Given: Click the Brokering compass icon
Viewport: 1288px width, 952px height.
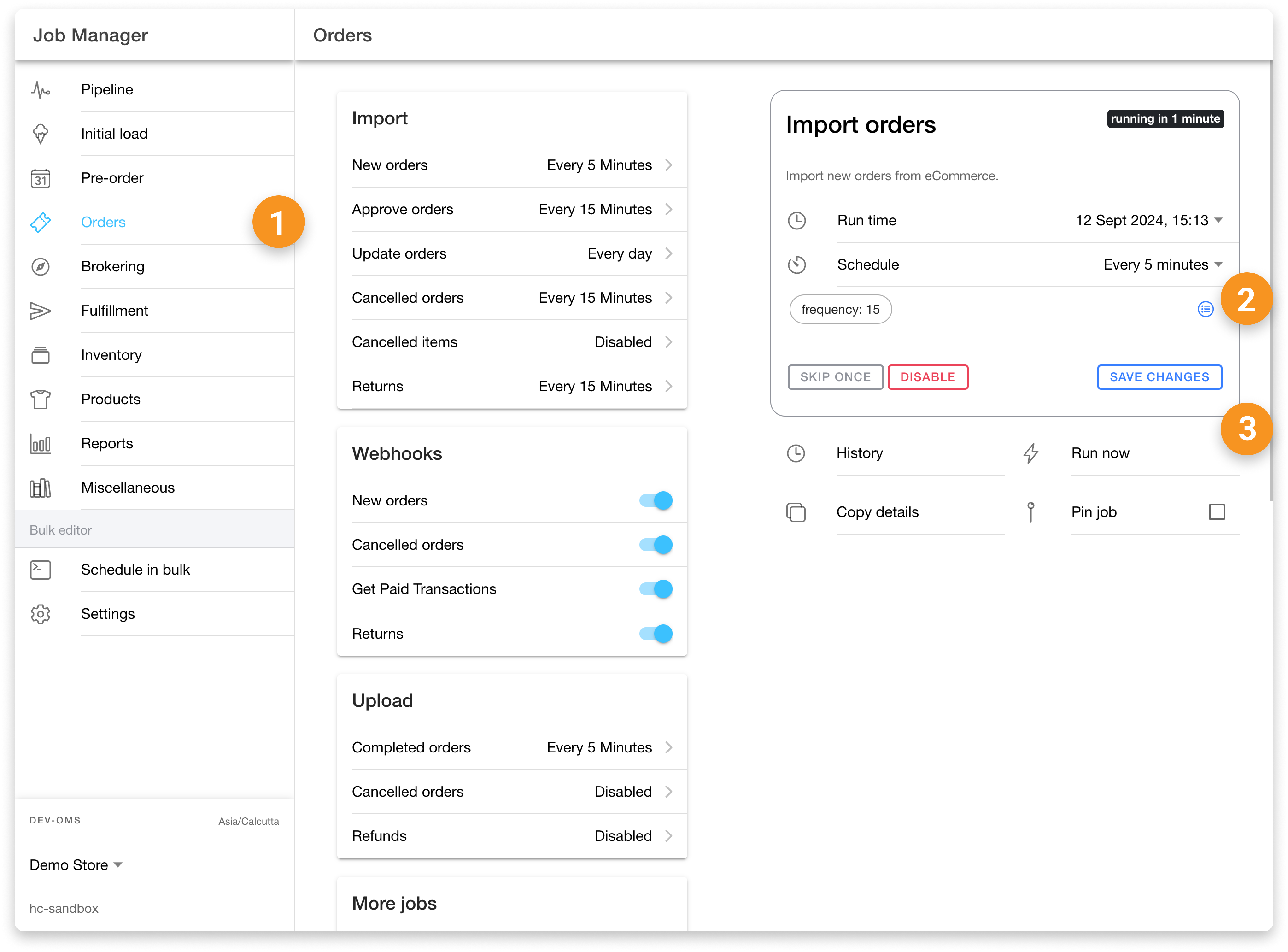Looking at the screenshot, I should tap(40, 267).
